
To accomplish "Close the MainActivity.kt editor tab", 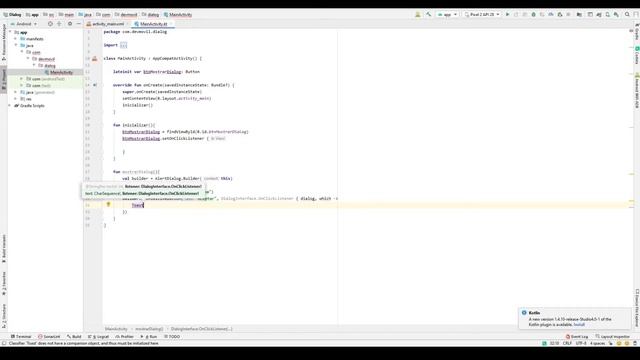I will [x=171, y=24].
